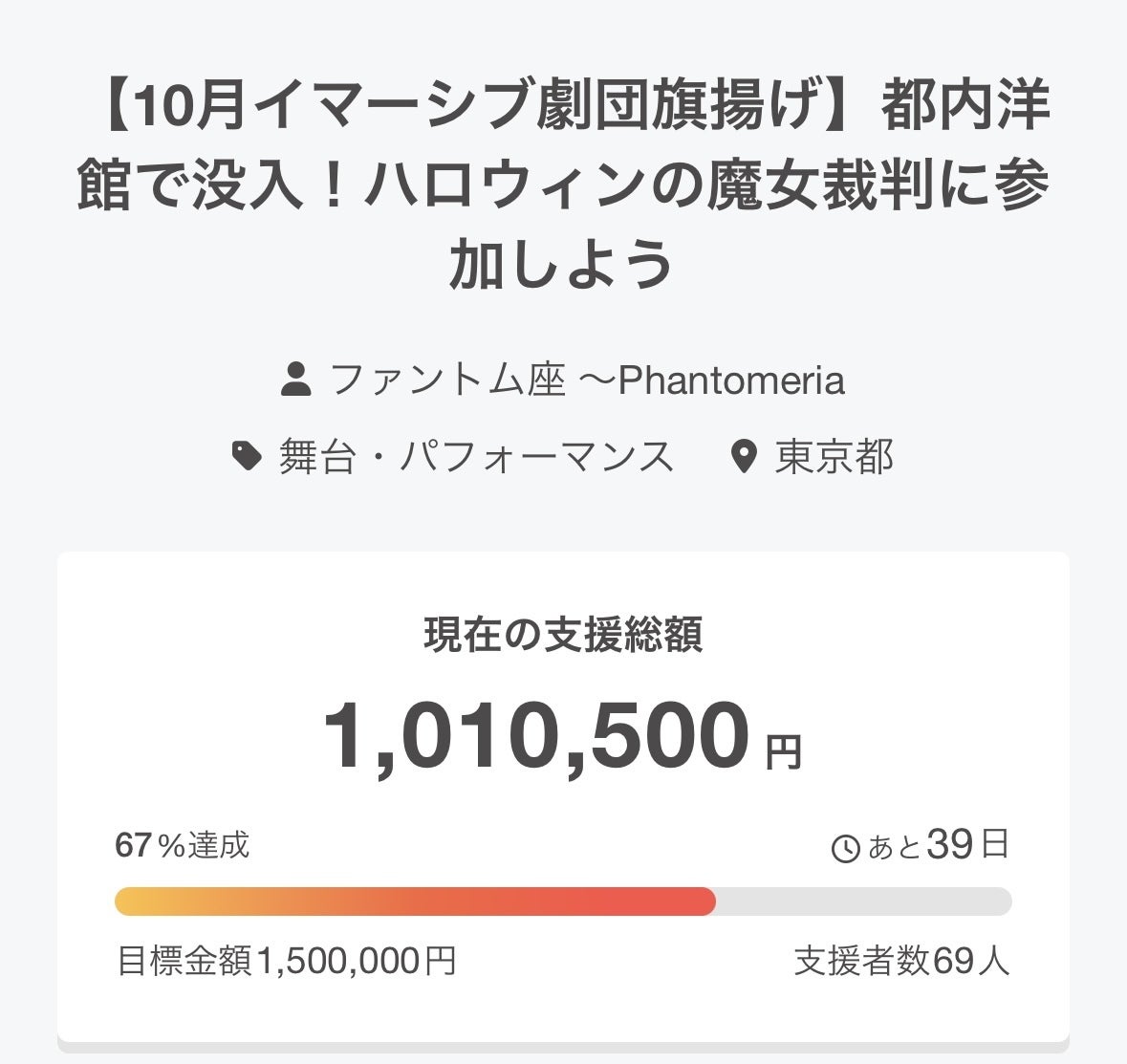Click the 目標金額1,500,000円 goal text
This screenshot has height=1064, width=1127.
click(x=286, y=961)
